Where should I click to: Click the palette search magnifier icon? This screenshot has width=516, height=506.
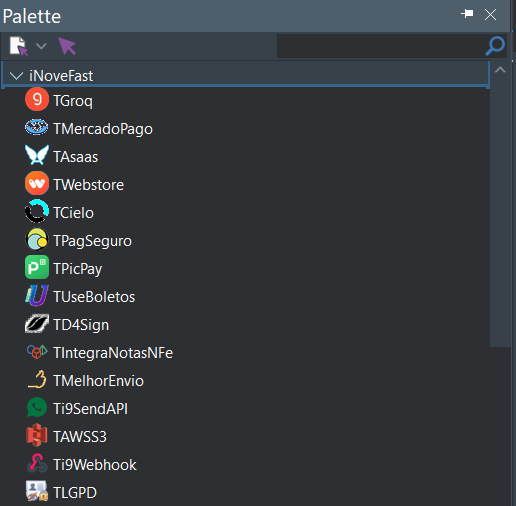click(495, 46)
